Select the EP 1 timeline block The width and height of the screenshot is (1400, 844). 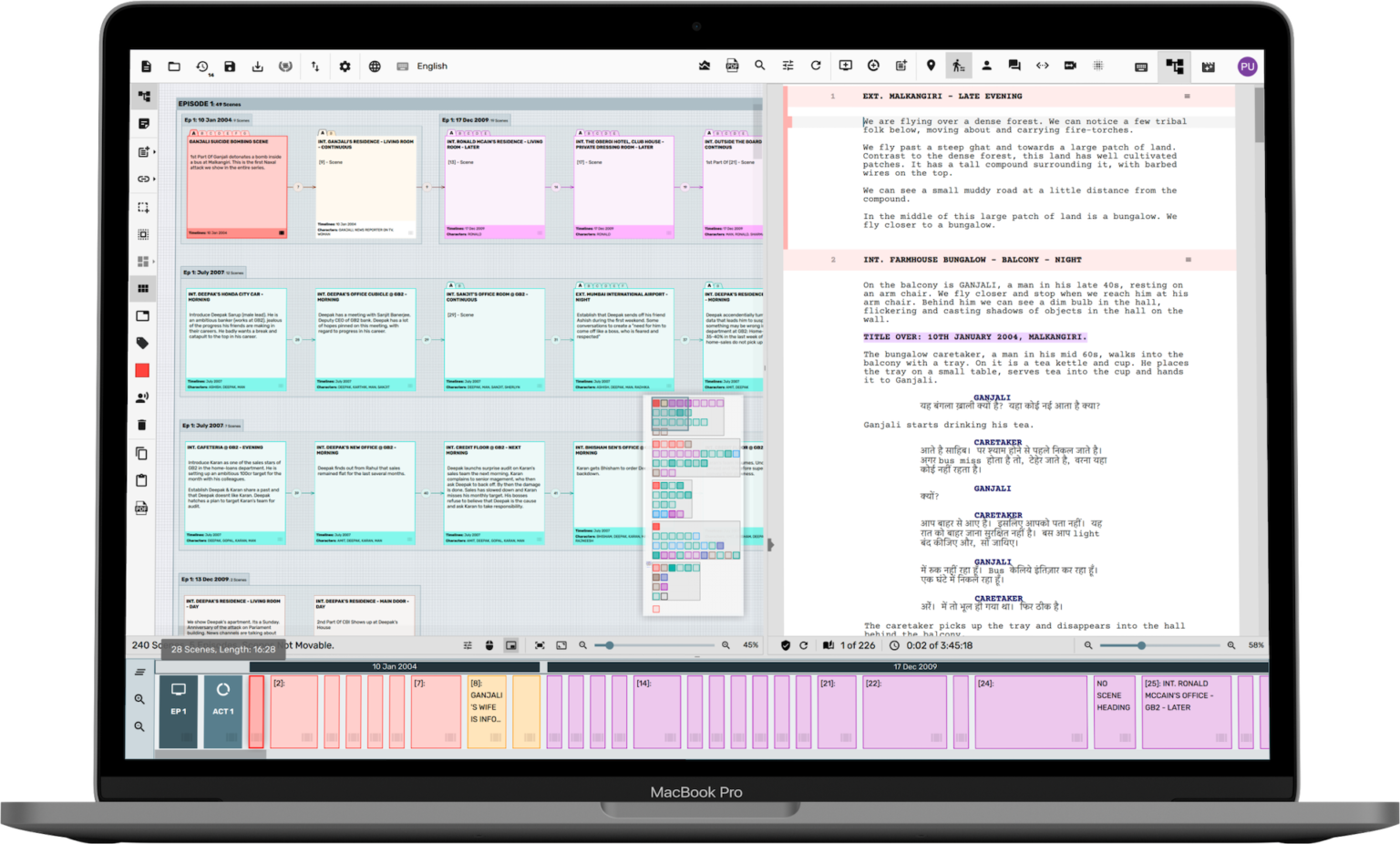(179, 711)
